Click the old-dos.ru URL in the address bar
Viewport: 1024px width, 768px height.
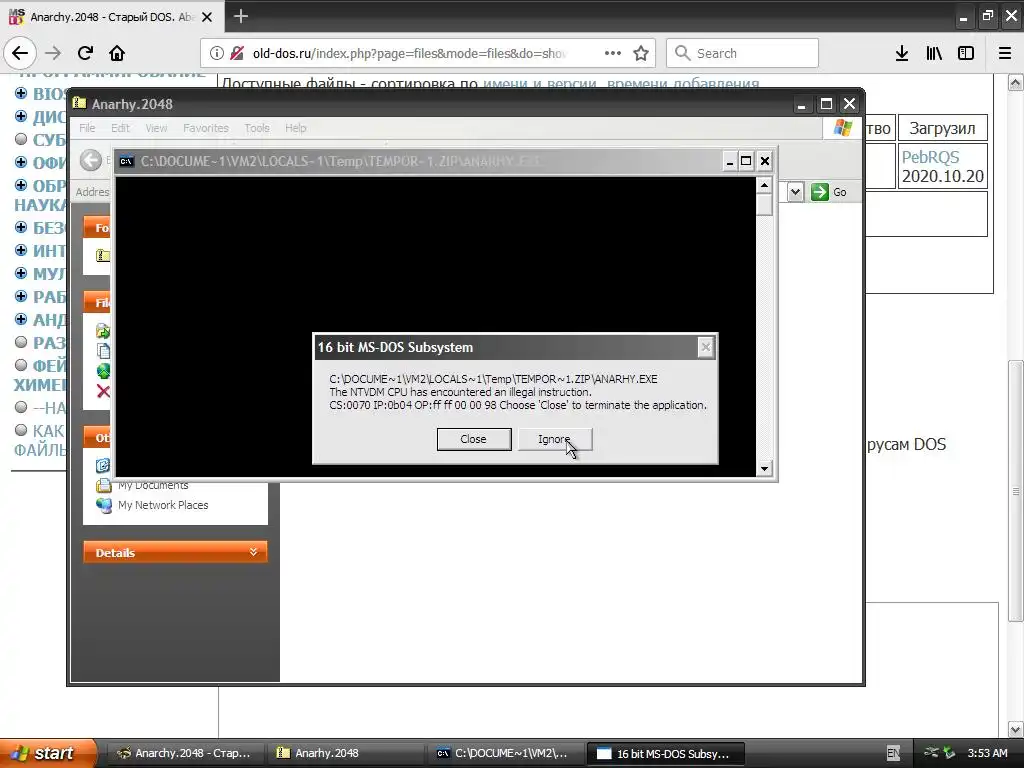tap(409, 54)
